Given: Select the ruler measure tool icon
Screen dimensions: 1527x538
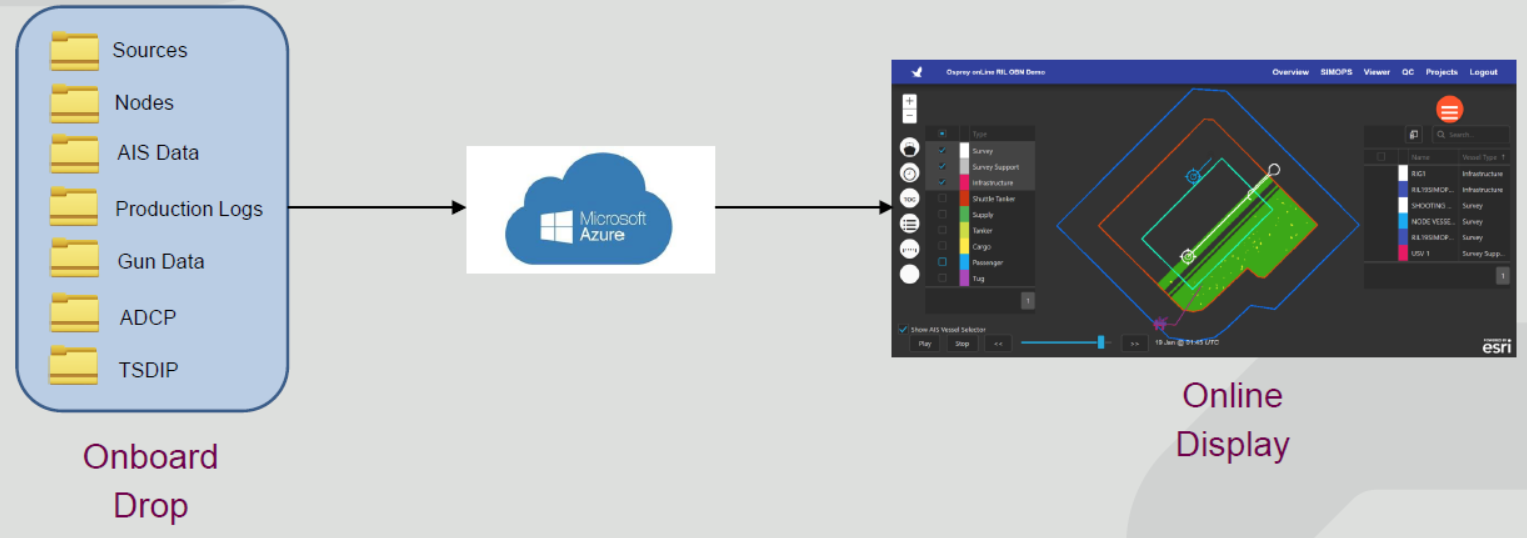Looking at the screenshot, I should [910, 248].
